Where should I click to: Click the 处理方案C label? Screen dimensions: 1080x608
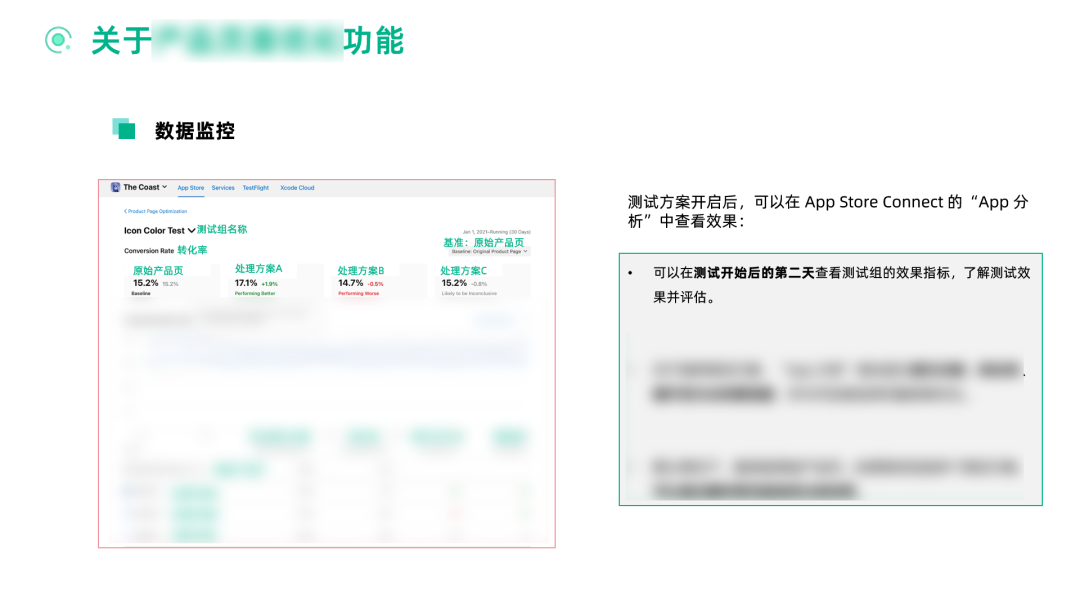click(x=464, y=271)
